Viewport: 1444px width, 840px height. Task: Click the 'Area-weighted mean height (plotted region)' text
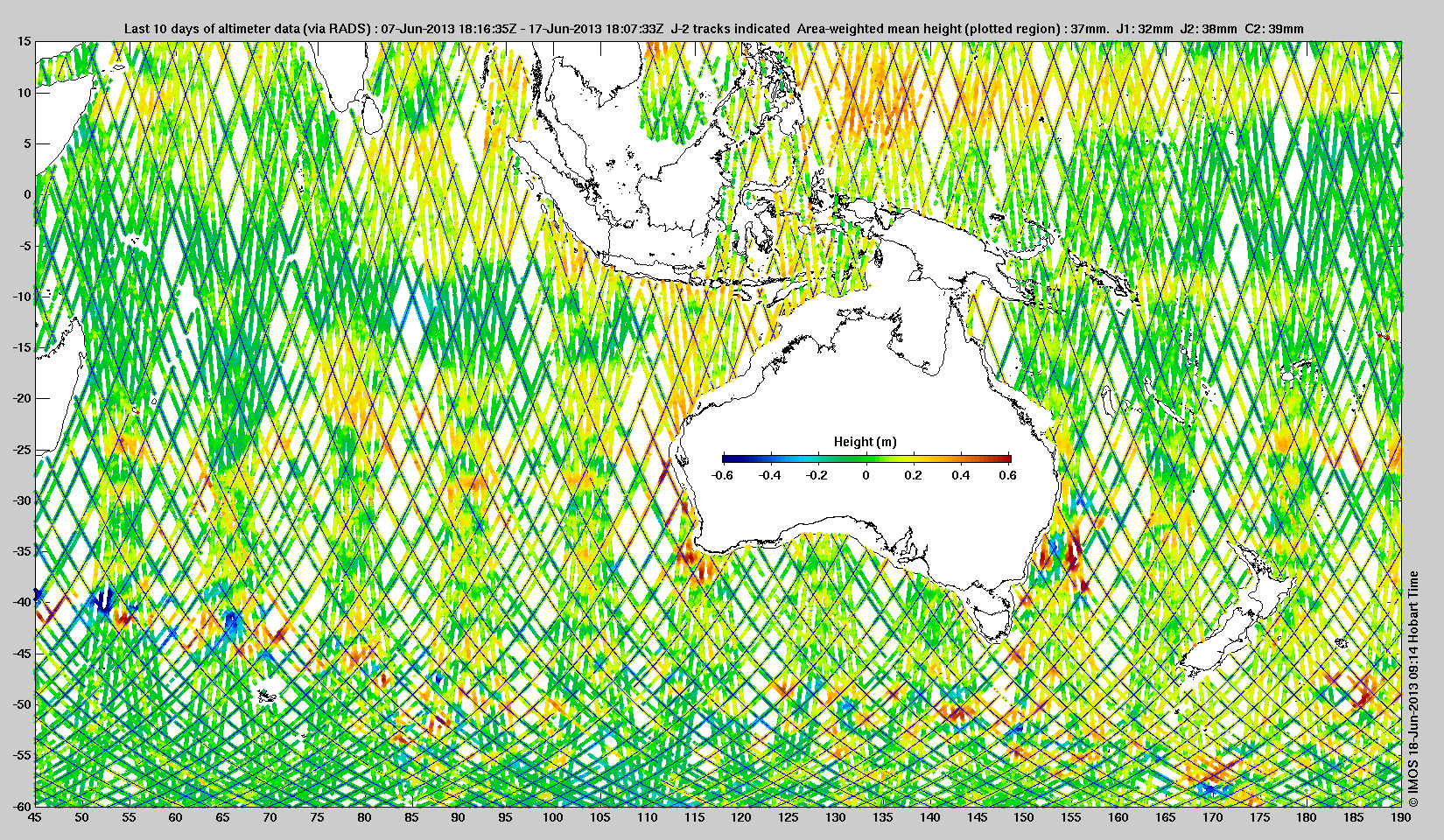click(929, 29)
